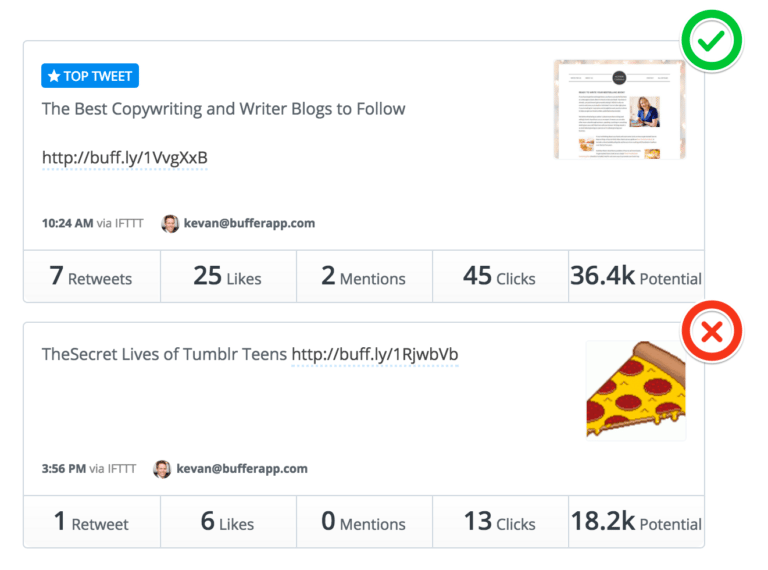Click the red X circle icon
This screenshot has width=768, height=570.
point(711,333)
